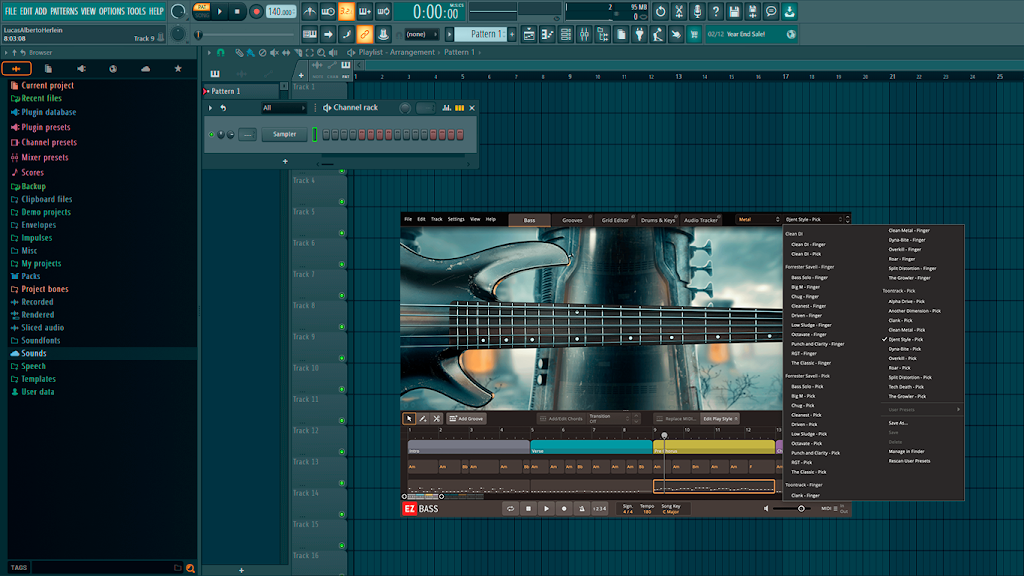Click the Edit Play Style button
Viewport: 1024px width, 576px height.
point(720,419)
